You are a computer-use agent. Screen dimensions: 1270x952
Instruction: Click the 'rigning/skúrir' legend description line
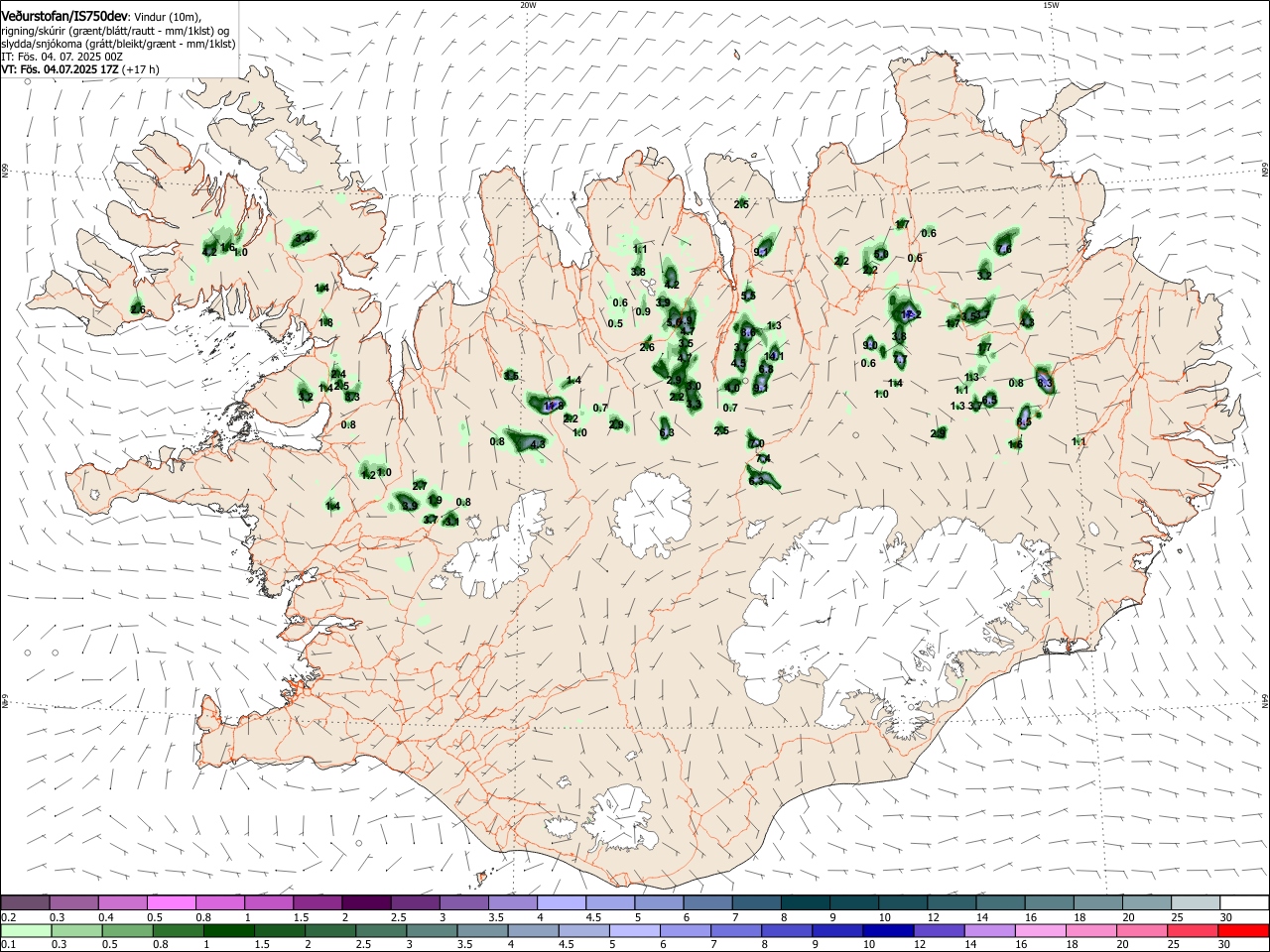coord(117,30)
